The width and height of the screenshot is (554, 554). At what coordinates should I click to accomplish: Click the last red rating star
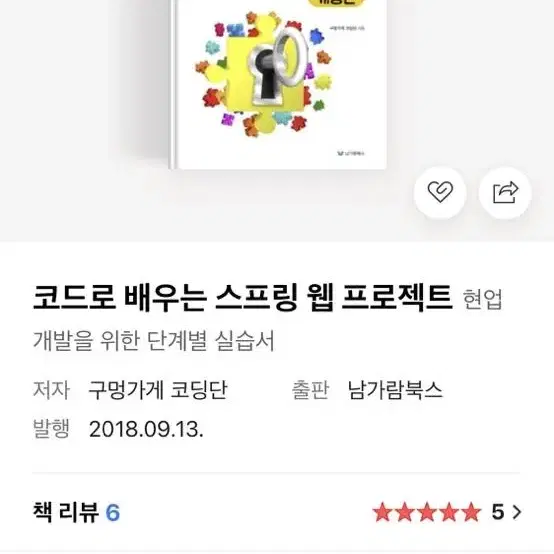tap(471, 512)
